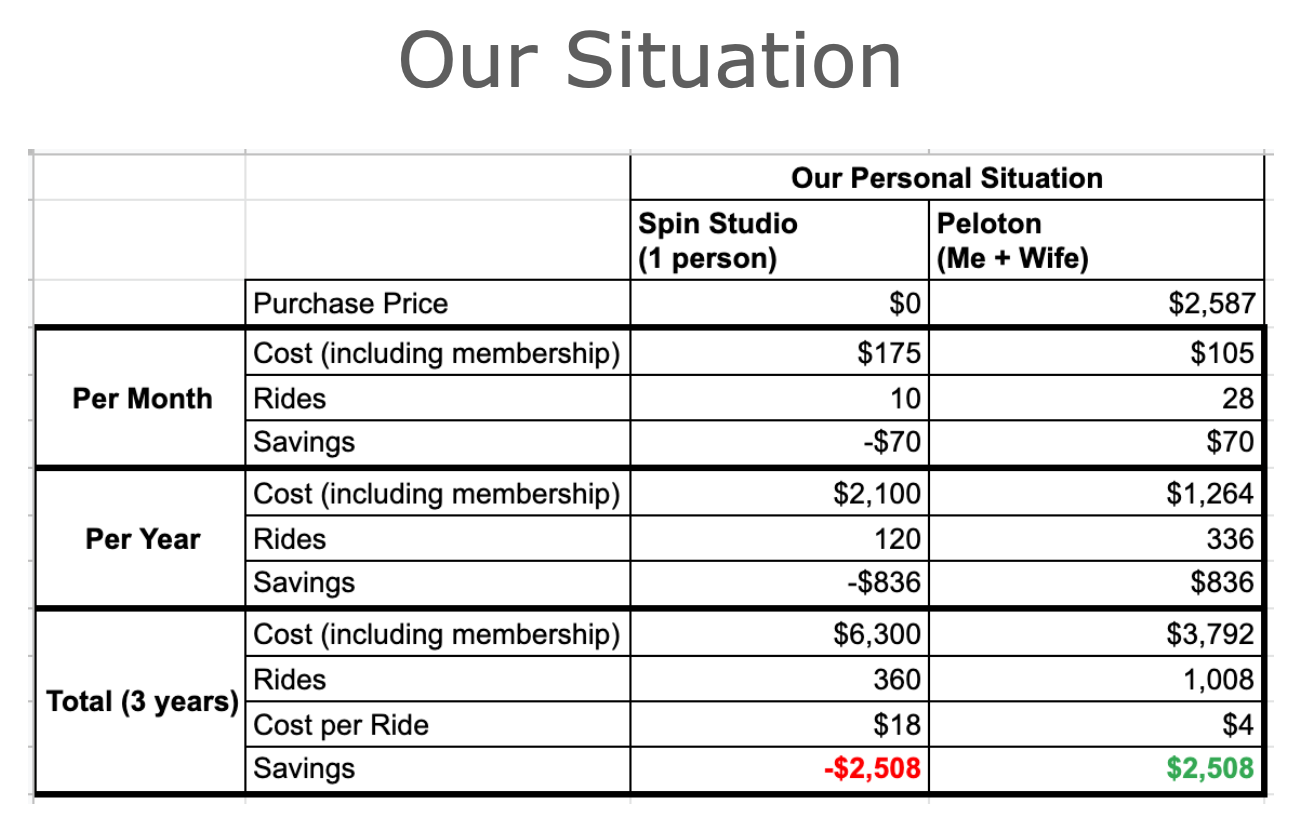Image resolution: width=1294 pixels, height=832 pixels.
Task: Click the "Per Year" section label
Action: point(142,539)
